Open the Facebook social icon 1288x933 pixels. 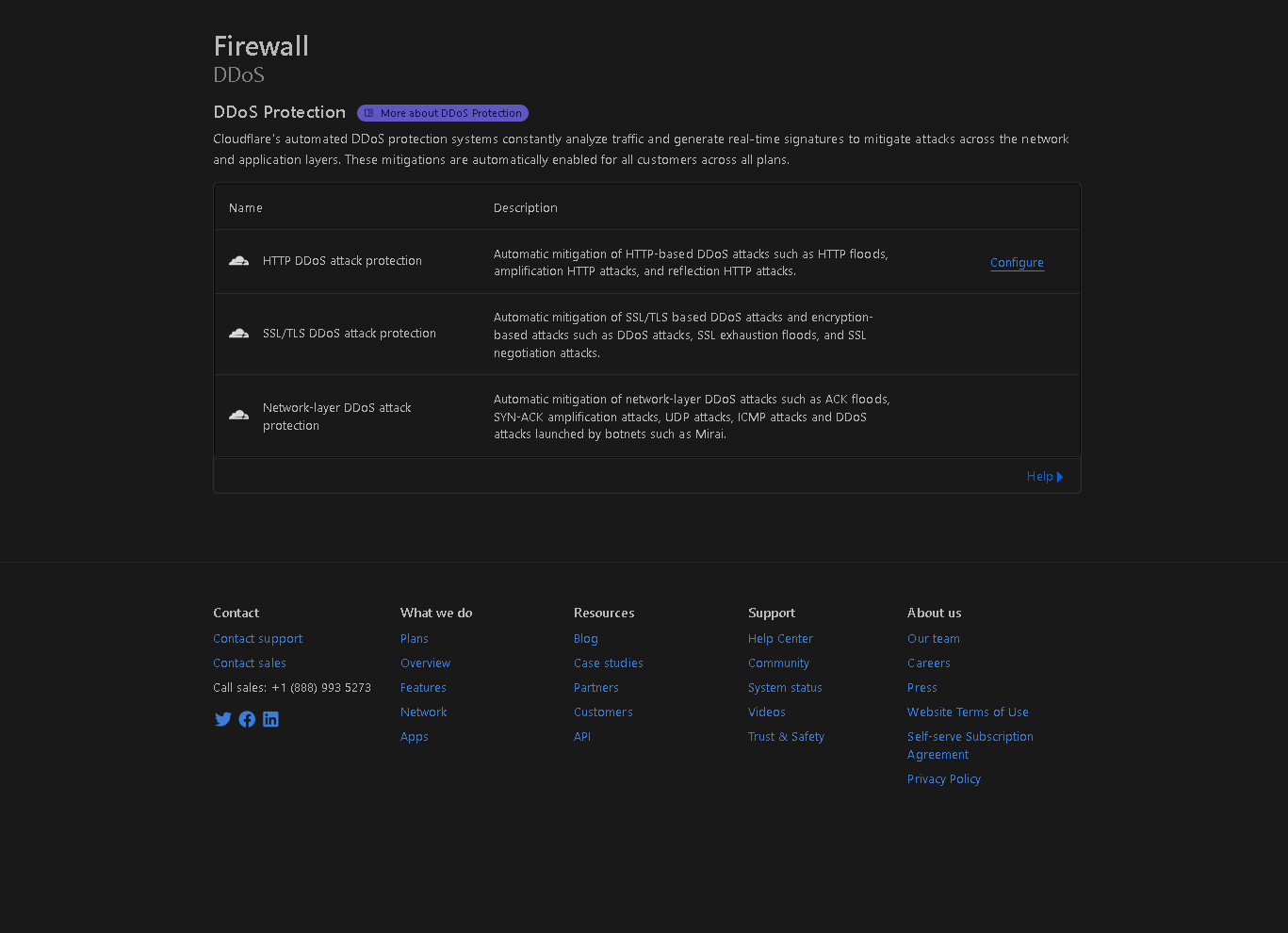pos(247,719)
